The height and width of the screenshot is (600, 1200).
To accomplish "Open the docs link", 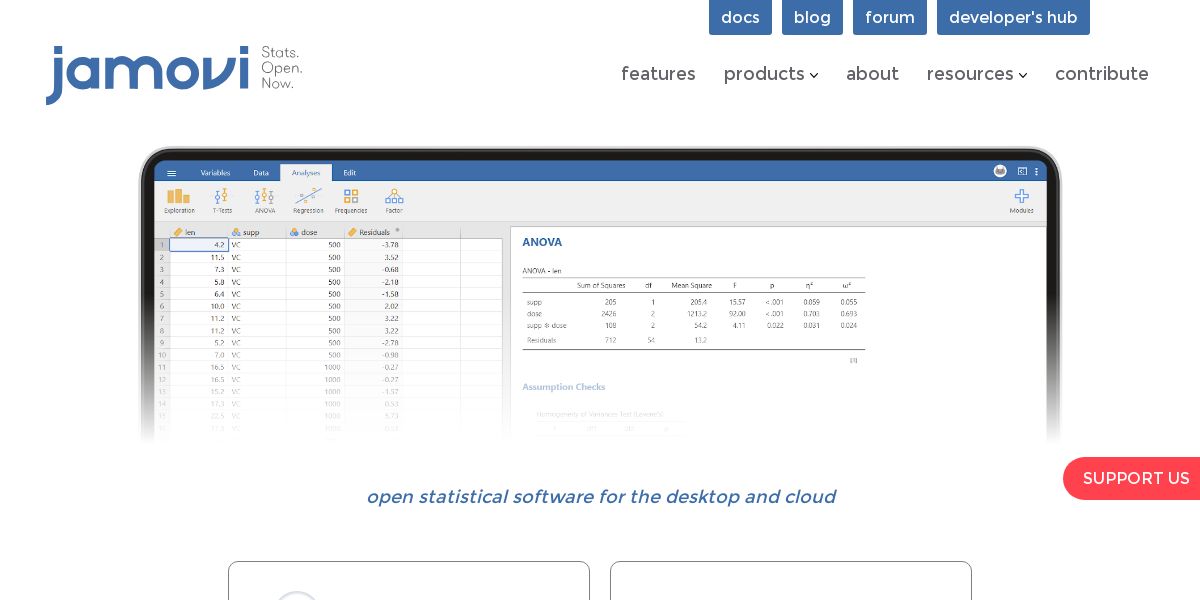I will tap(740, 17).
